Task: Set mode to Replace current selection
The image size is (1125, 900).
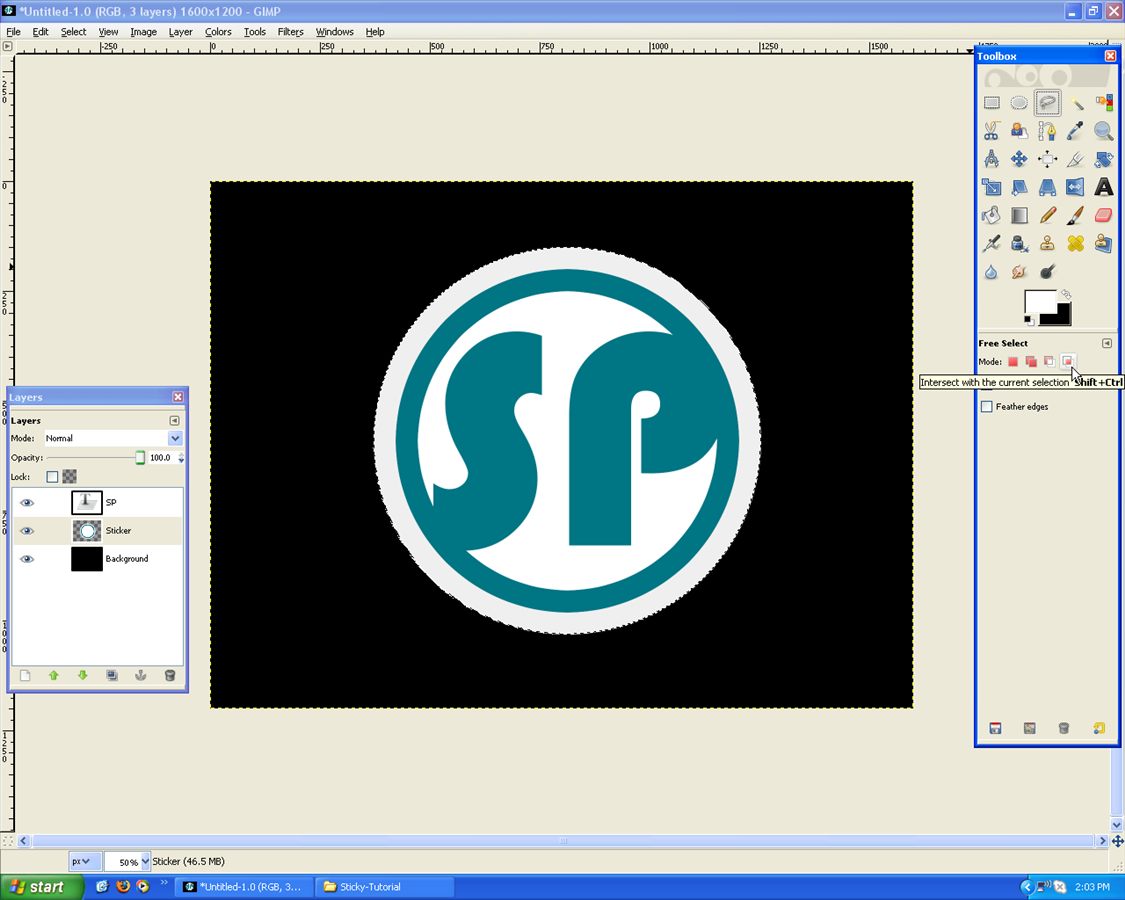Action: click(1013, 362)
